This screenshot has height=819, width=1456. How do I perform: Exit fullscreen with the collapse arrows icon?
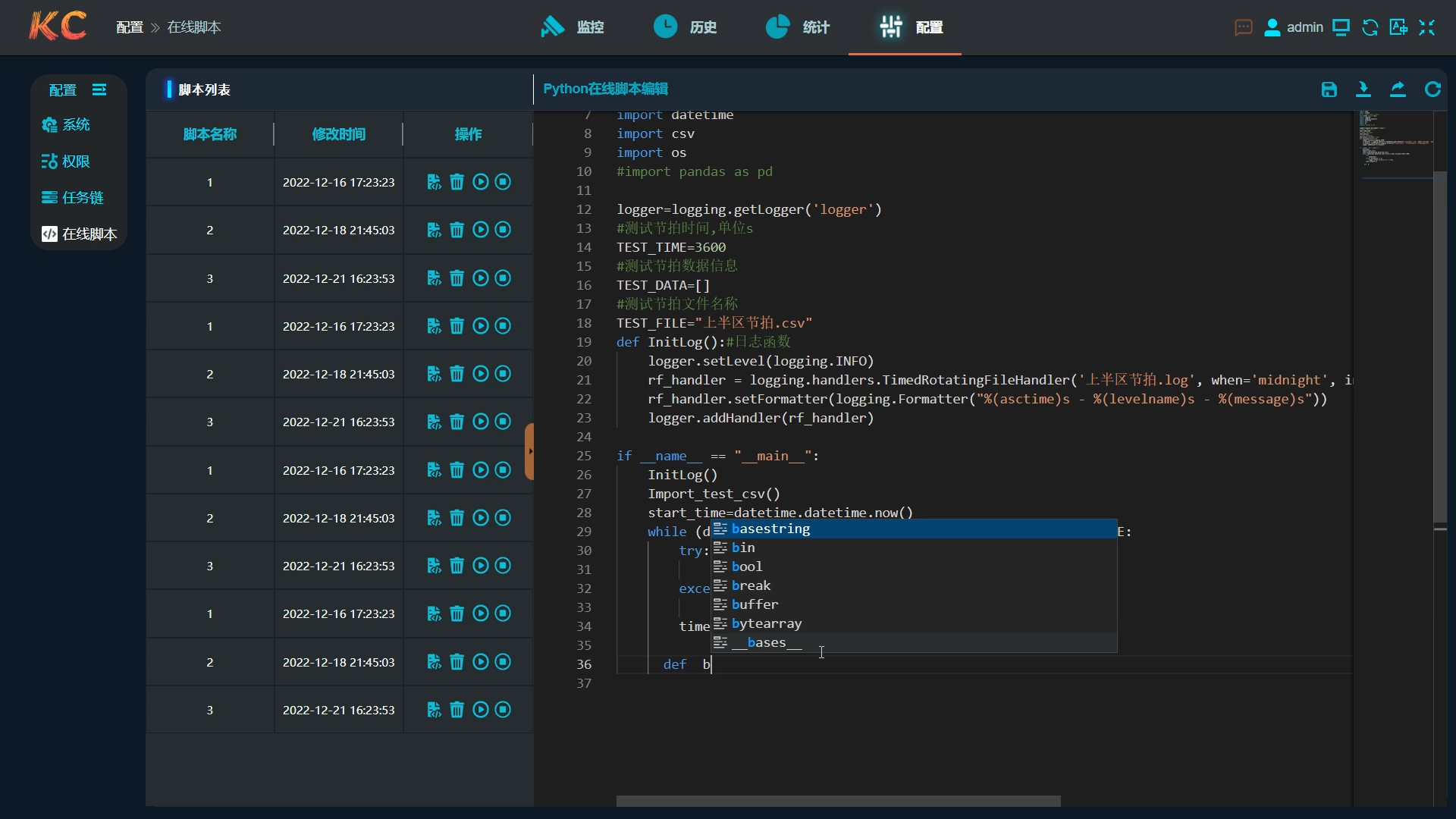click(1427, 28)
